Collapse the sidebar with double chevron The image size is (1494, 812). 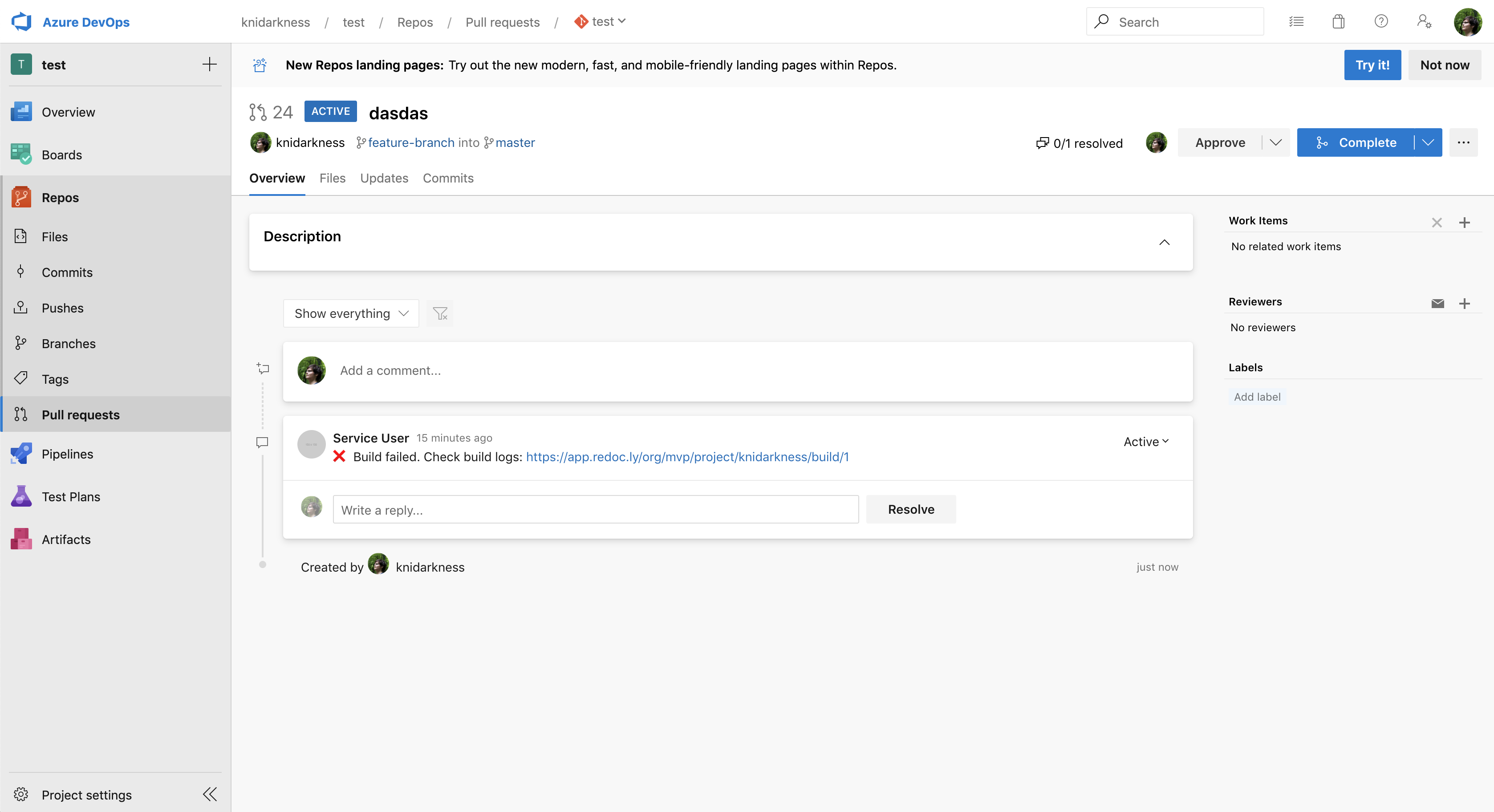(210, 794)
